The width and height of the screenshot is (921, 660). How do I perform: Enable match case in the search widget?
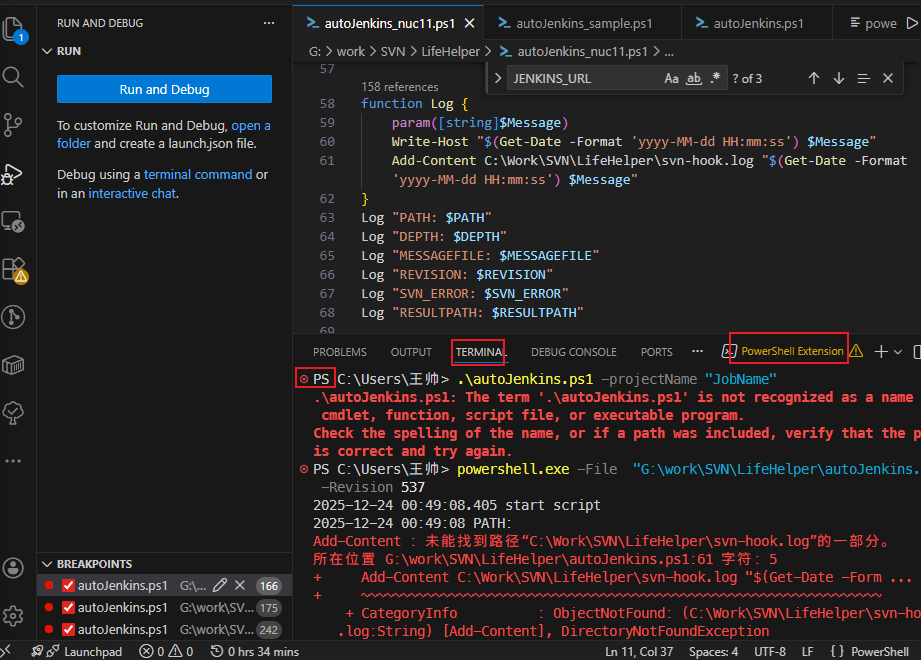(671, 77)
